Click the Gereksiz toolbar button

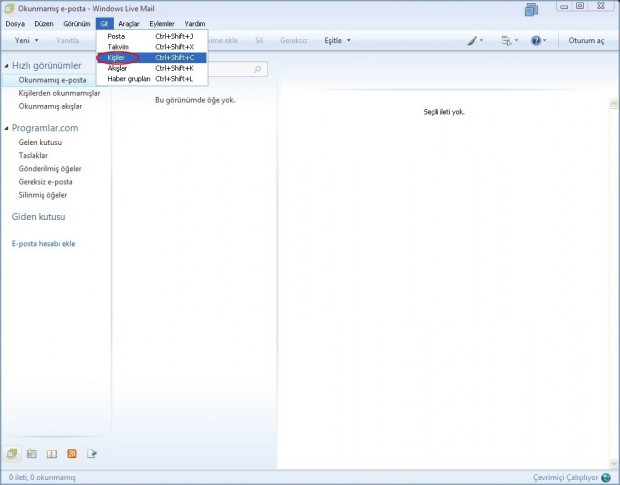click(x=294, y=40)
